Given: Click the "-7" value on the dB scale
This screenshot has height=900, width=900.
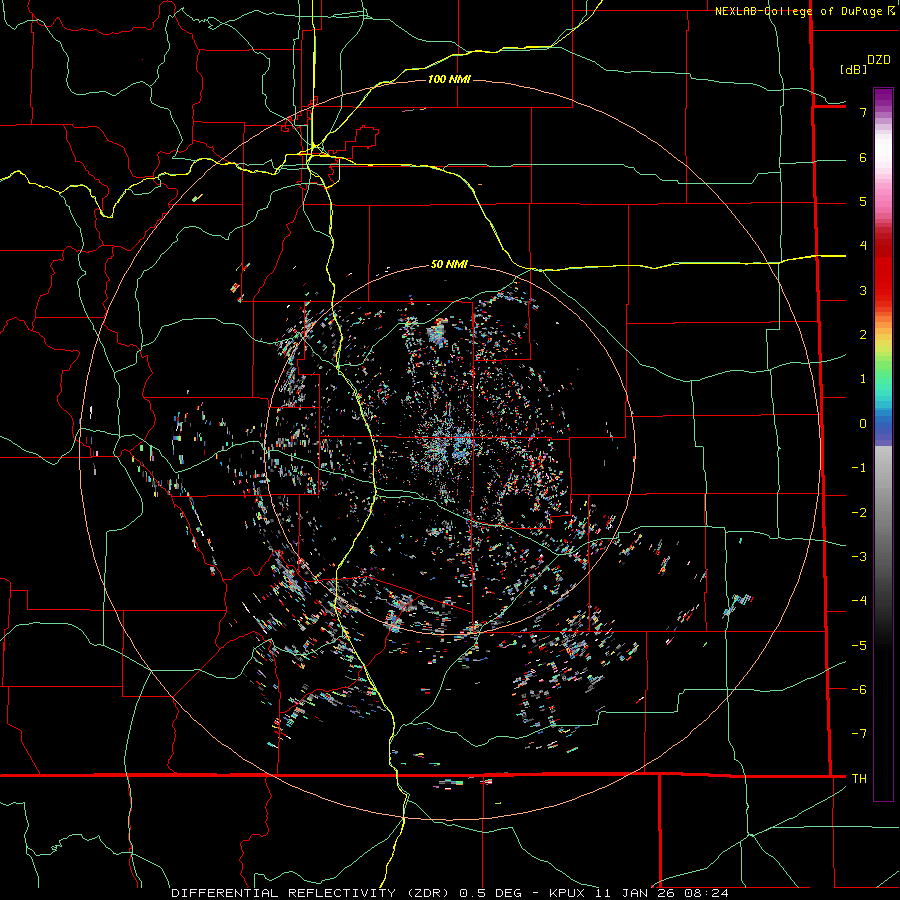Looking at the screenshot, I should [859, 734].
